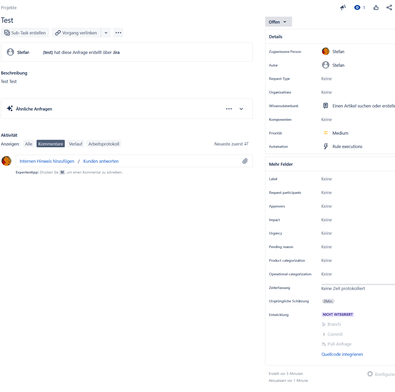Click the paperclip attachment icon
Screen dimensions: 395x392
(245, 161)
